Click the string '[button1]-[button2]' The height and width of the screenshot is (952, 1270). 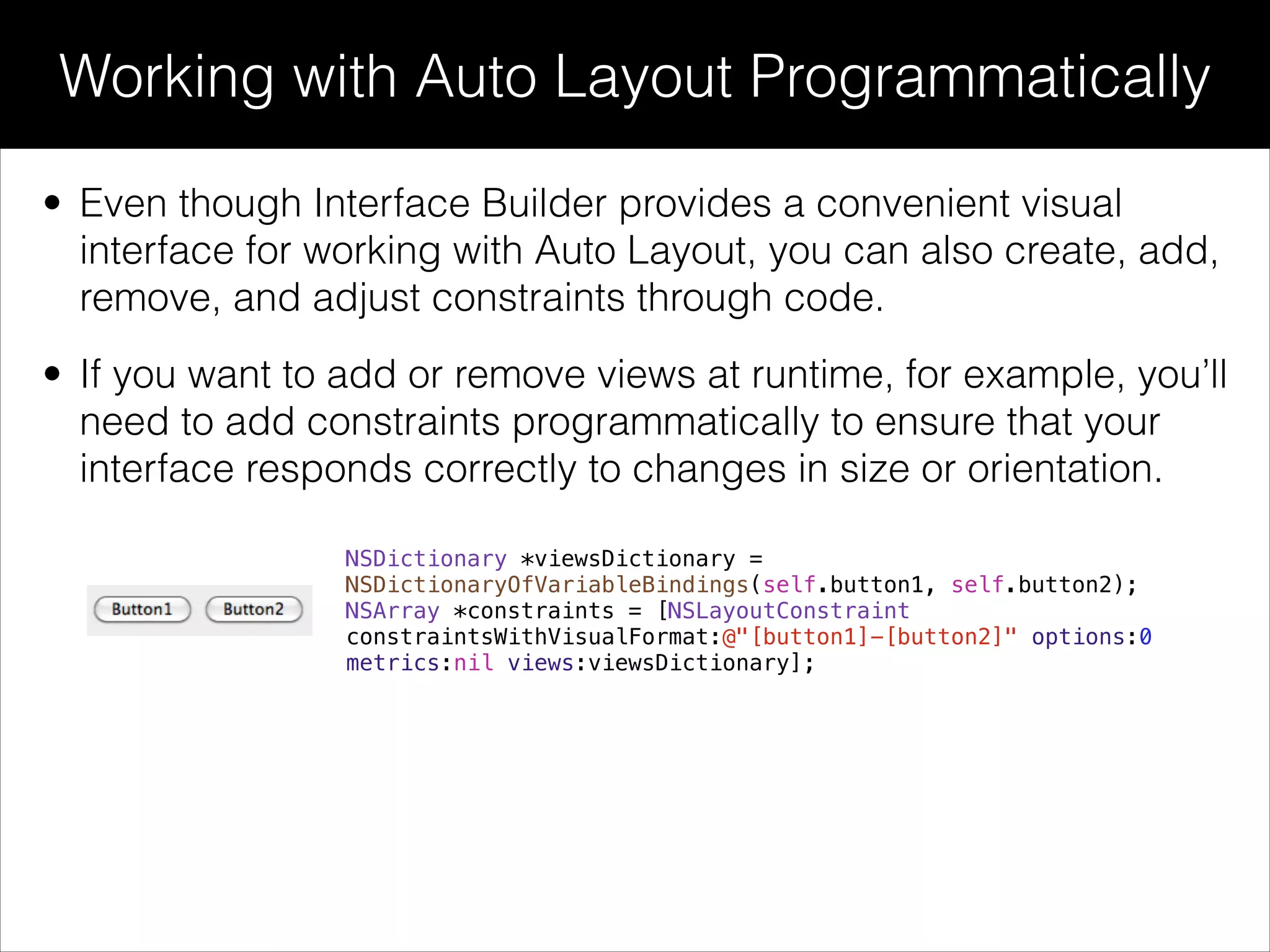877,637
